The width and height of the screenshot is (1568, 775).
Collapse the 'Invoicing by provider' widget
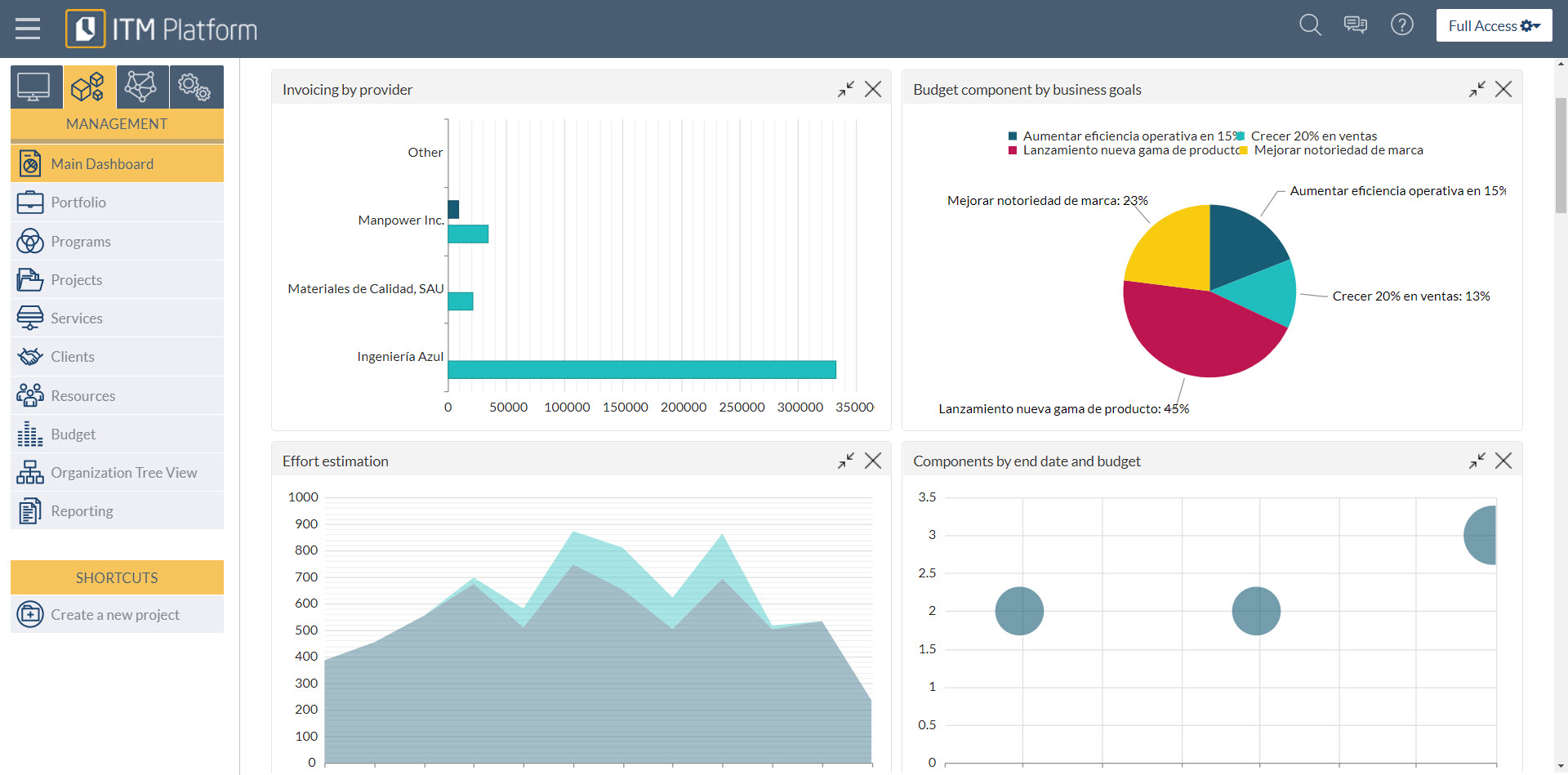(x=846, y=90)
